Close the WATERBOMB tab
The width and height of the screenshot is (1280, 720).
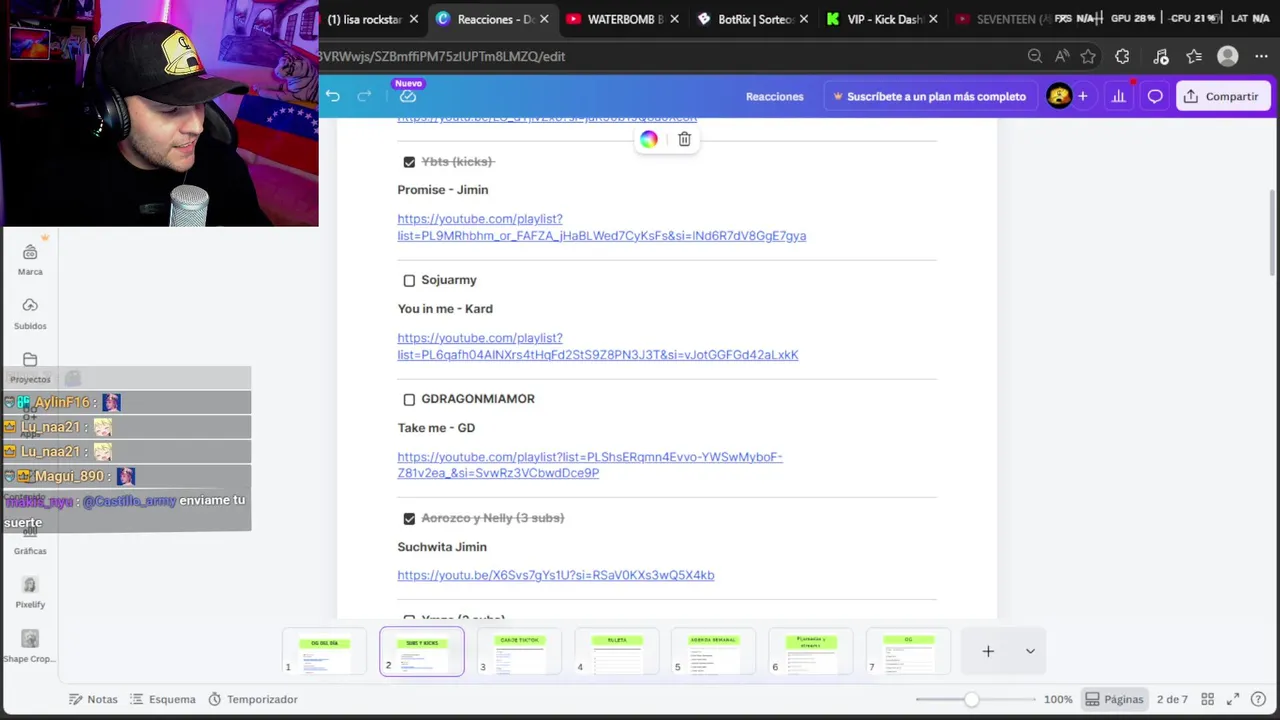click(x=675, y=19)
